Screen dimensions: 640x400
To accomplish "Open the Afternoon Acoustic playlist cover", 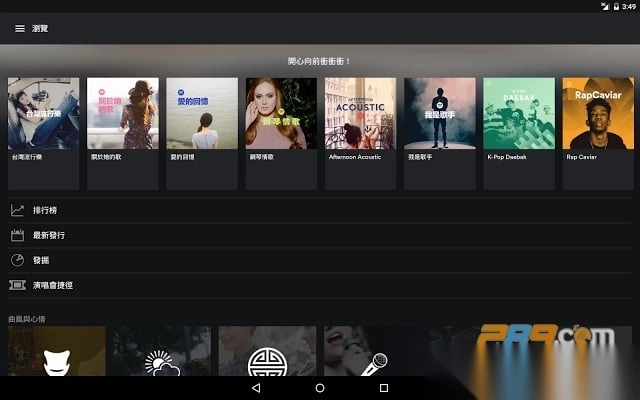I will [x=360, y=114].
